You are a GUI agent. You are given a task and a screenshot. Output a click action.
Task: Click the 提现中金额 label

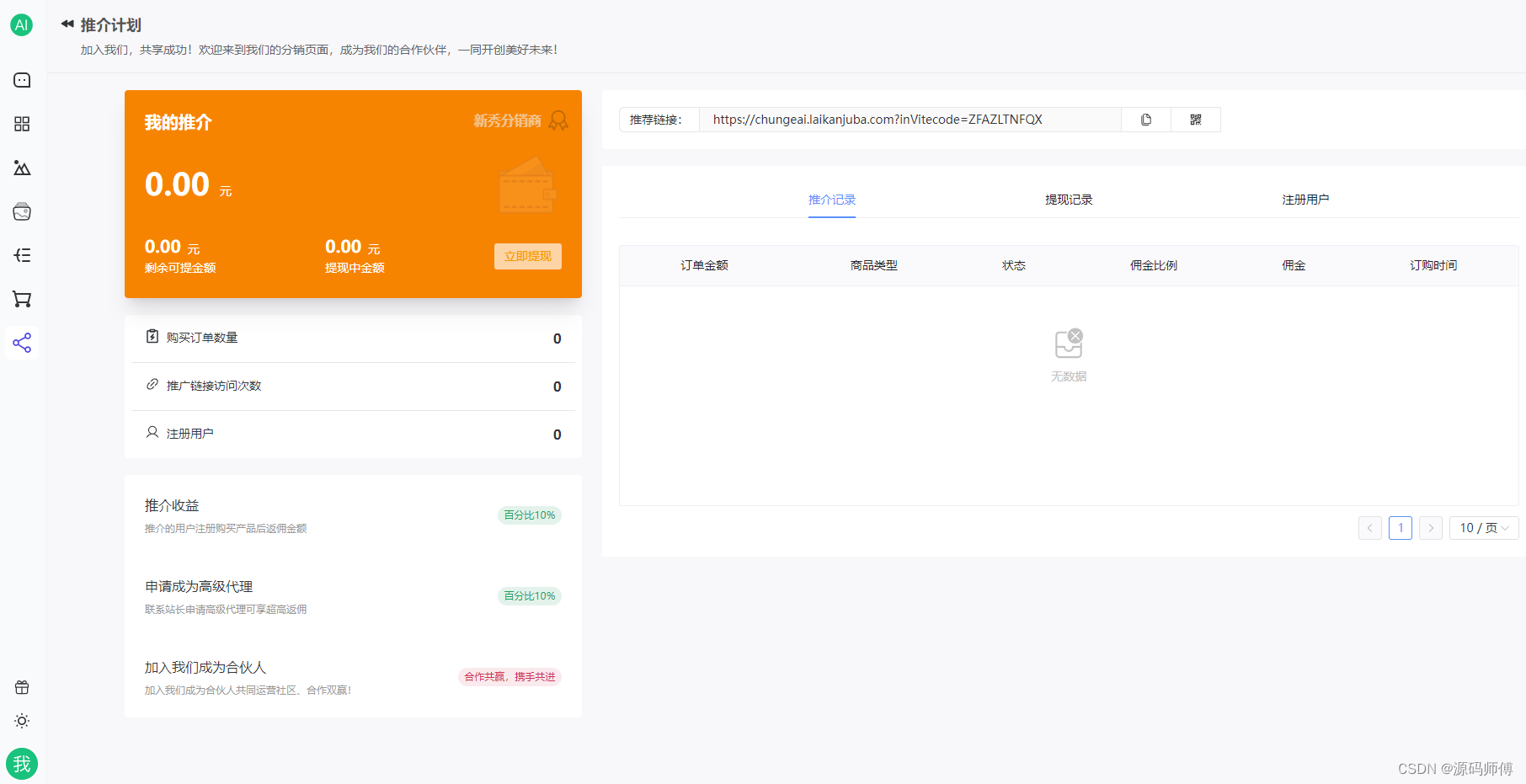point(355,268)
